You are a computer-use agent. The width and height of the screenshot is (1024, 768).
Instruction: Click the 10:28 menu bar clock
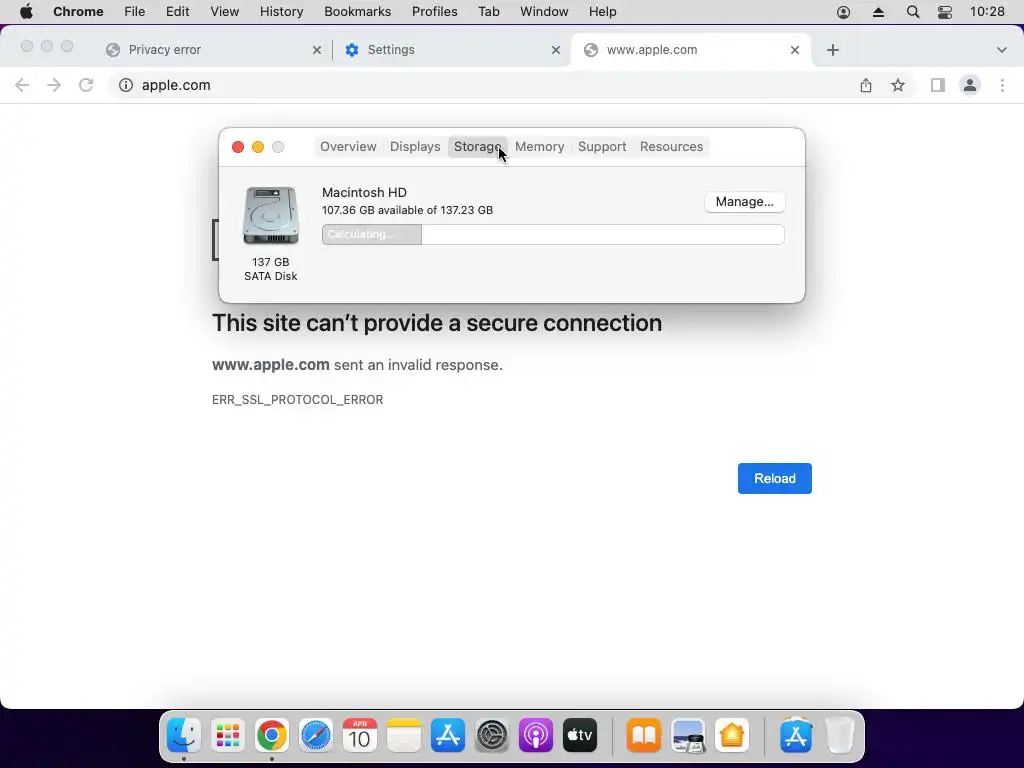point(987,12)
